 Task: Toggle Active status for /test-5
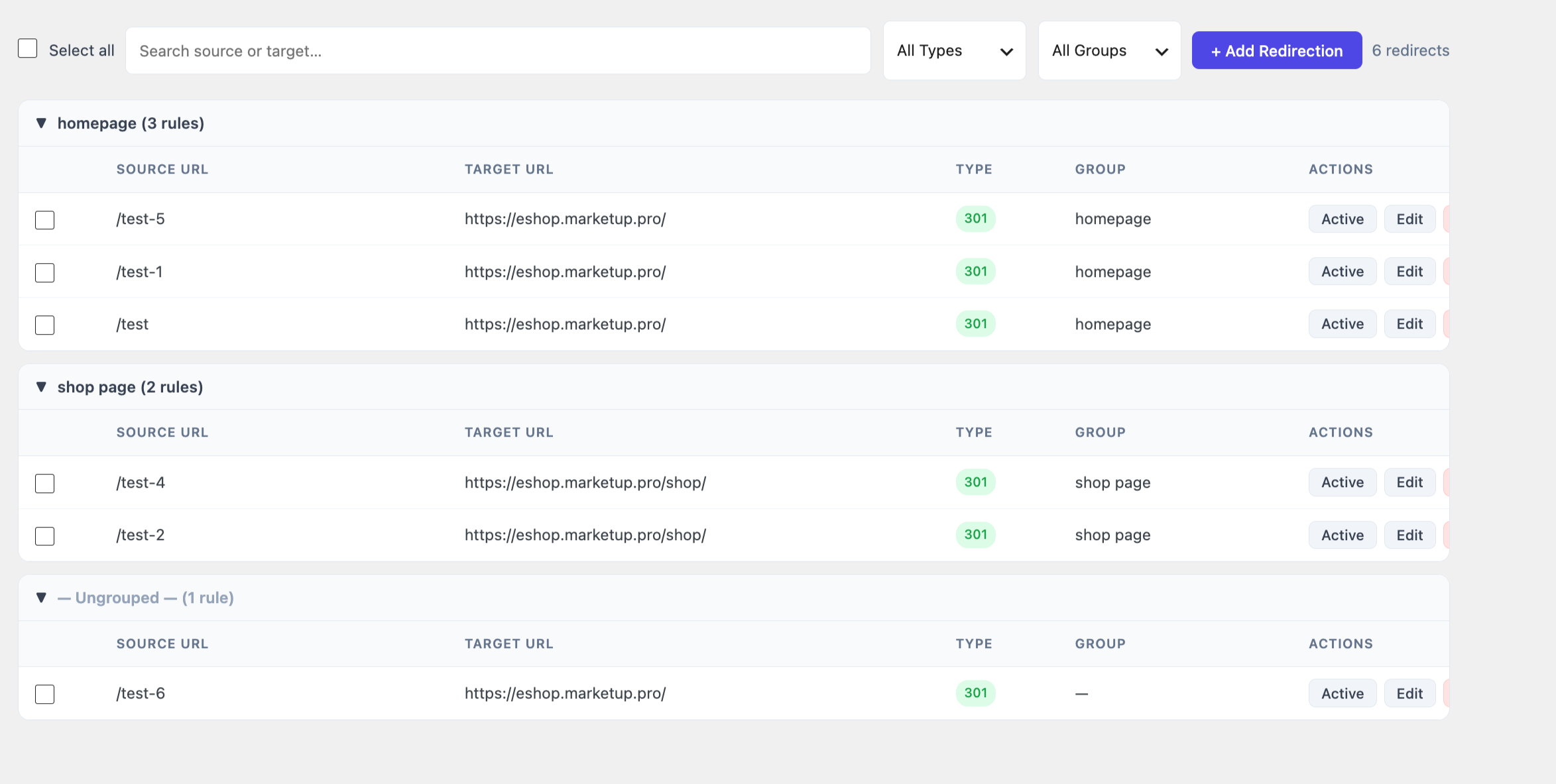(x=1343, y=219)
